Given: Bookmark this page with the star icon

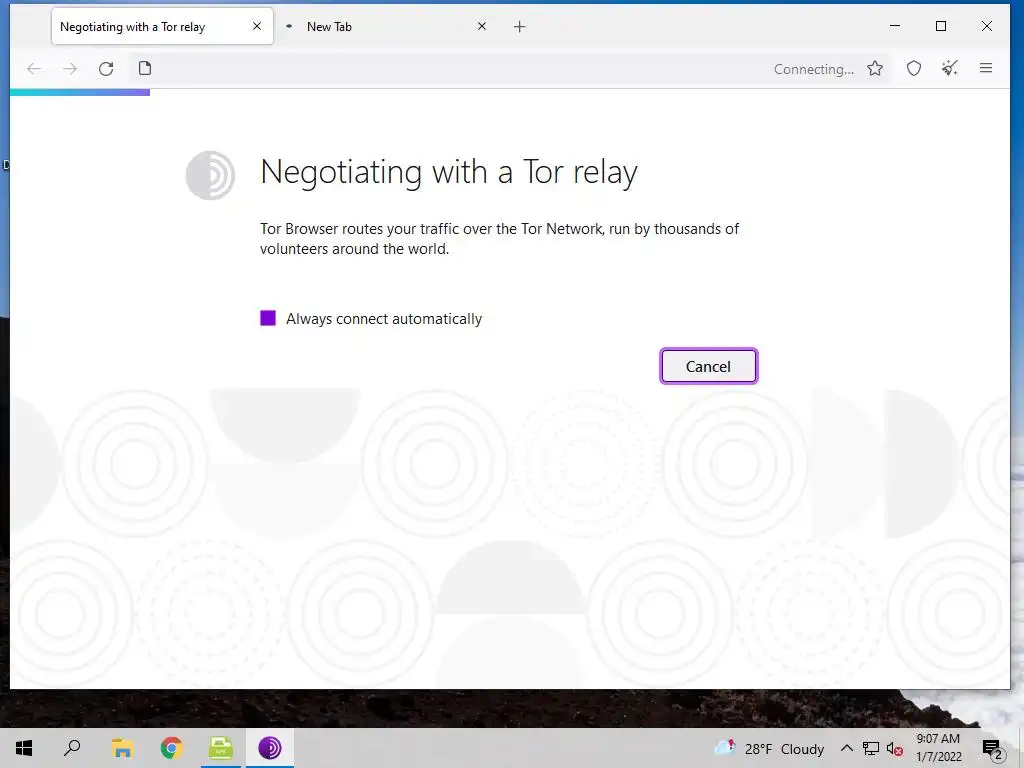Looking at the screenshot, I should 875,69.
